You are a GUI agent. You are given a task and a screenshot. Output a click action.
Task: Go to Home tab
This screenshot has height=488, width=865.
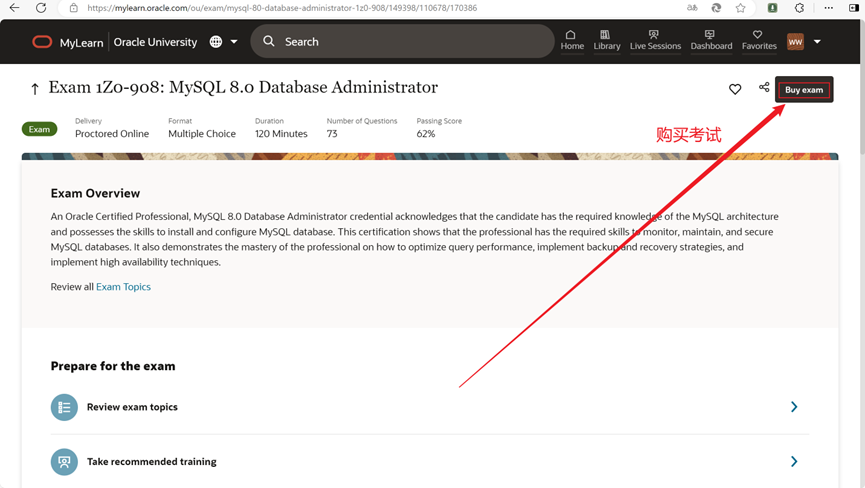(x=572, y=40)
